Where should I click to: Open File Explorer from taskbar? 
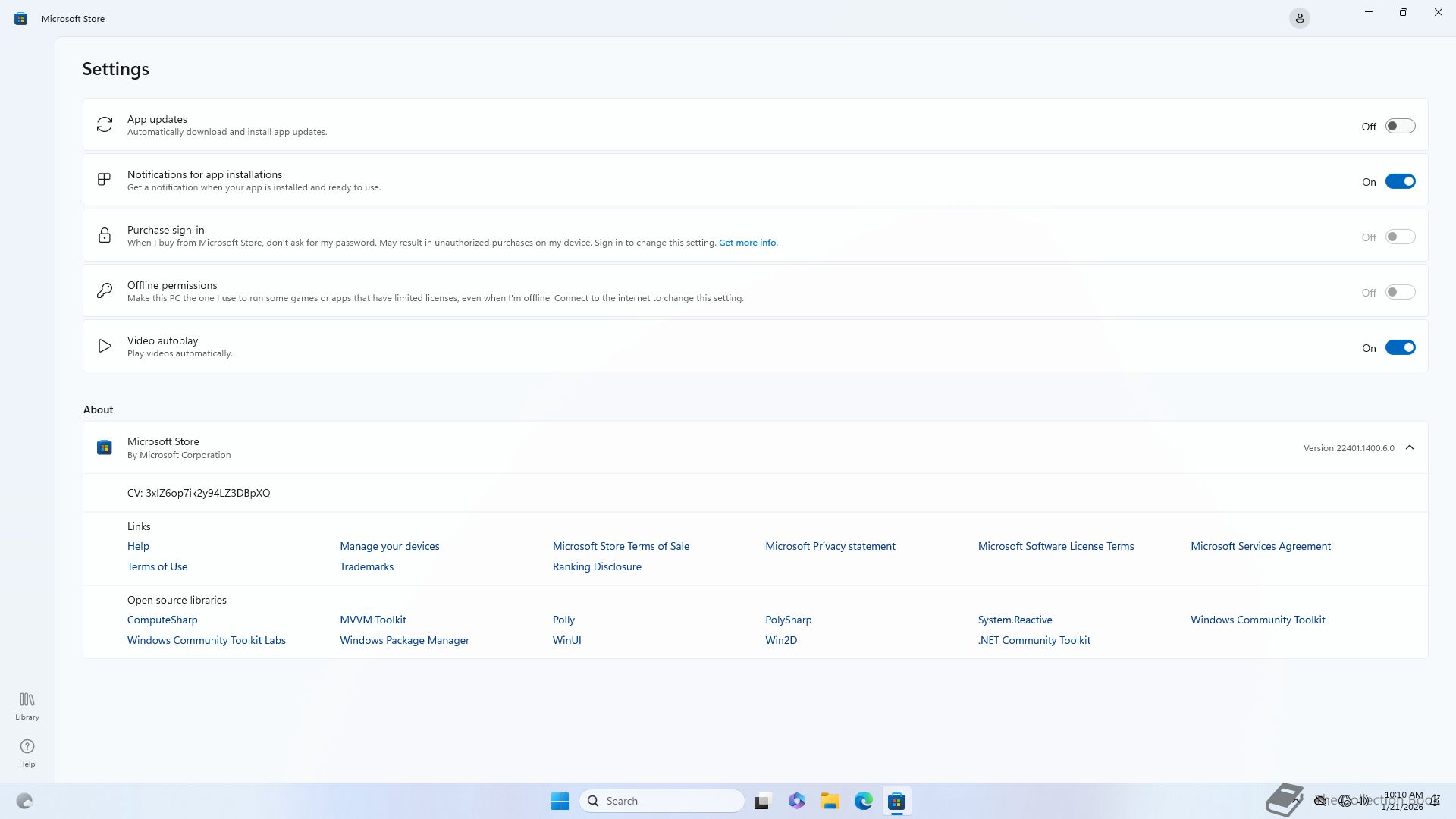830,801
